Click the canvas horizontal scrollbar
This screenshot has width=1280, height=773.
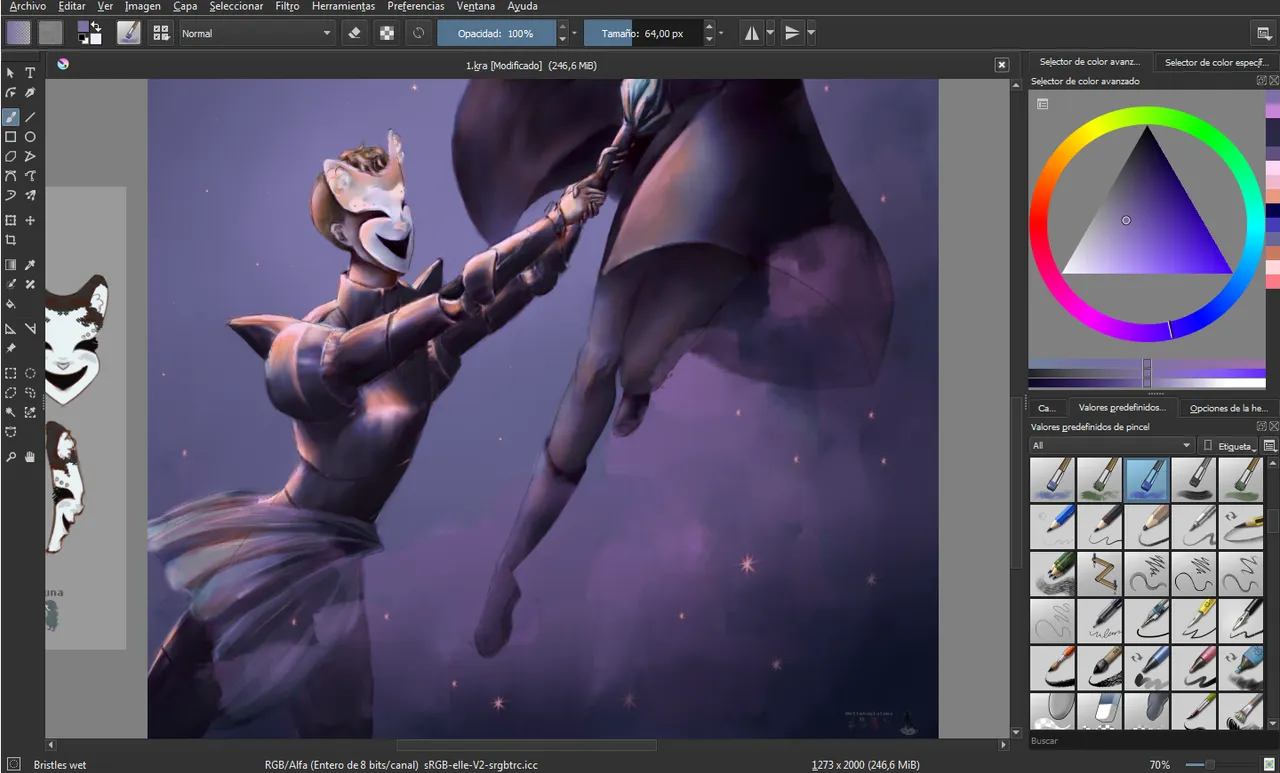pos(526,745)
